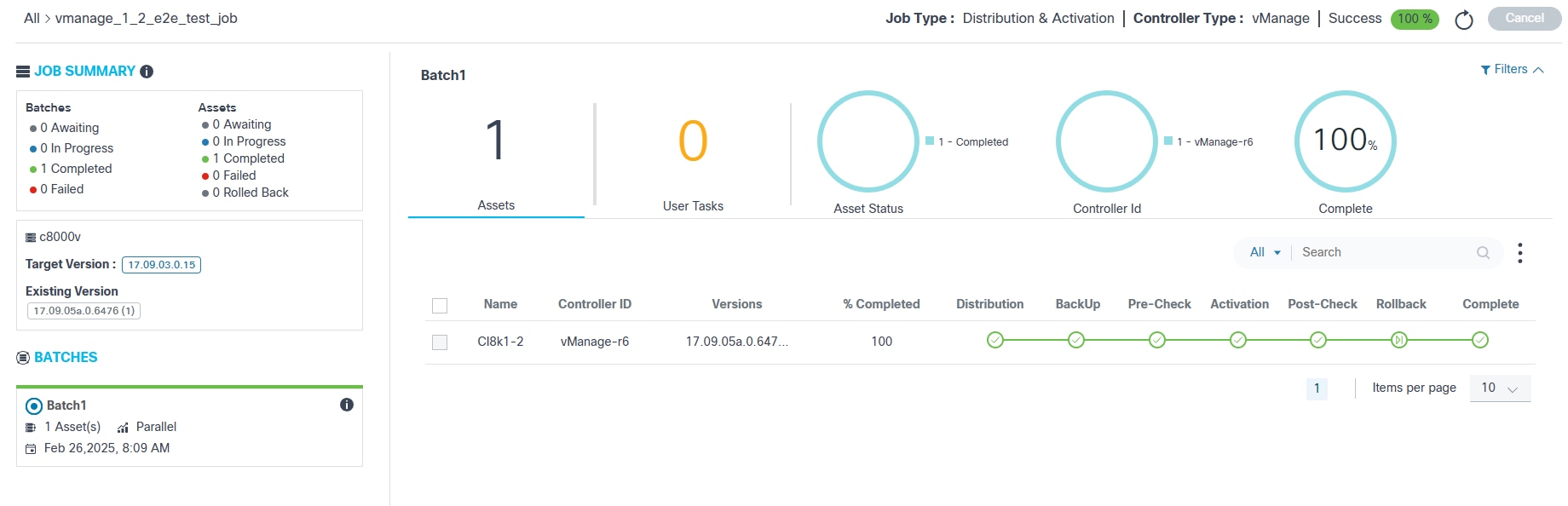The width and height of the screenshot is (1568, 506).
Task: Click the search magnifier icon
Action: click(1483, 253)
